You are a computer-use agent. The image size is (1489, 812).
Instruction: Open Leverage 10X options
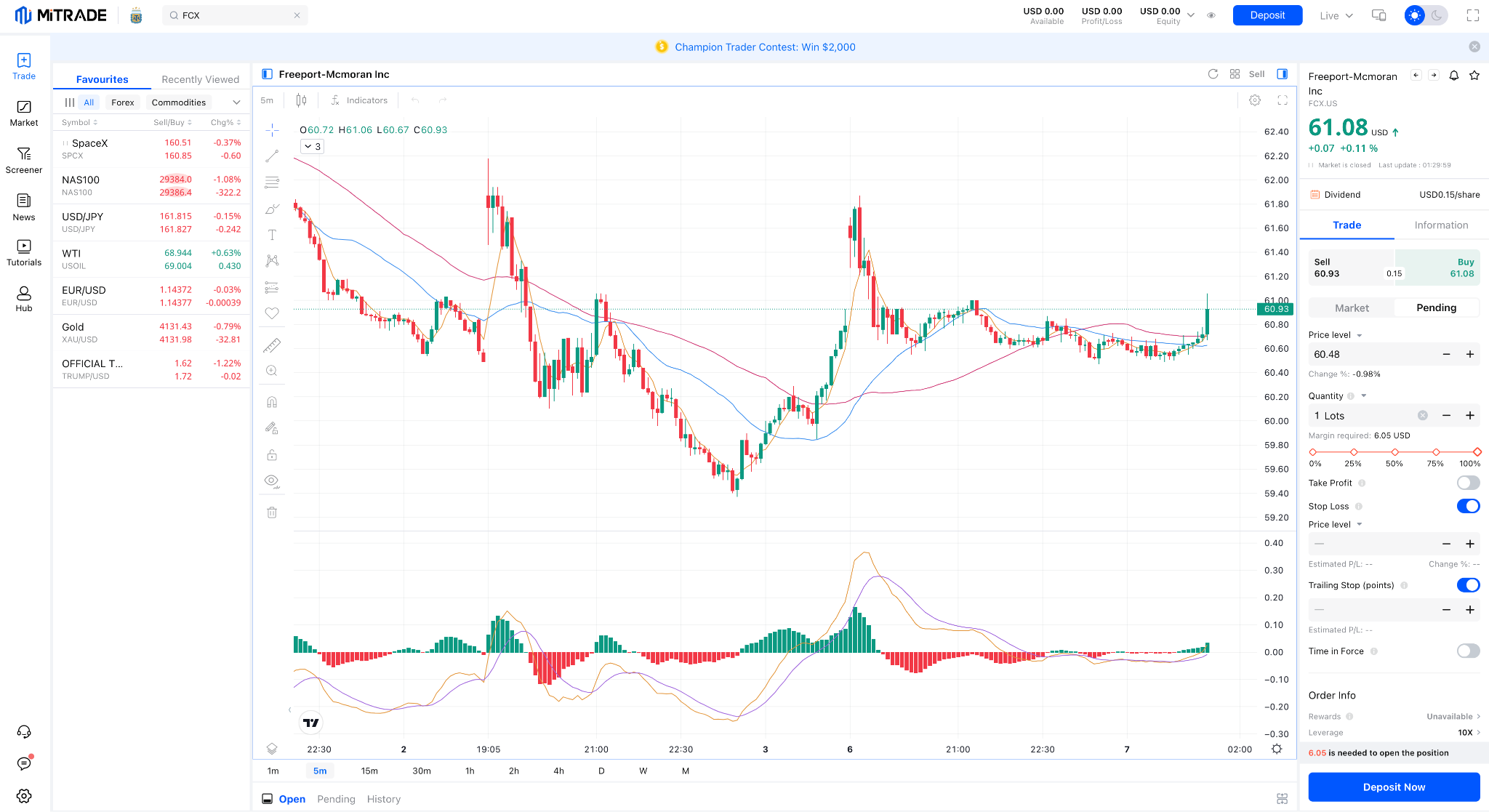(1469, 733)
